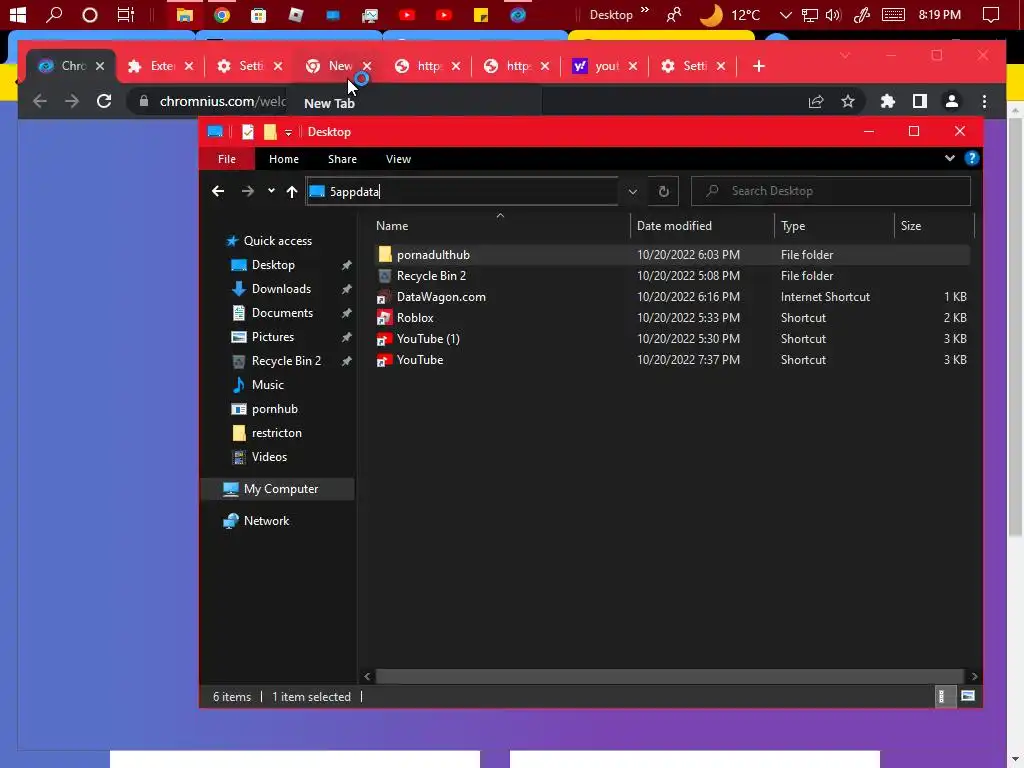Bookmark page with the star icon
This screenshot has height=768, width=1024.
tap(848, 101)
